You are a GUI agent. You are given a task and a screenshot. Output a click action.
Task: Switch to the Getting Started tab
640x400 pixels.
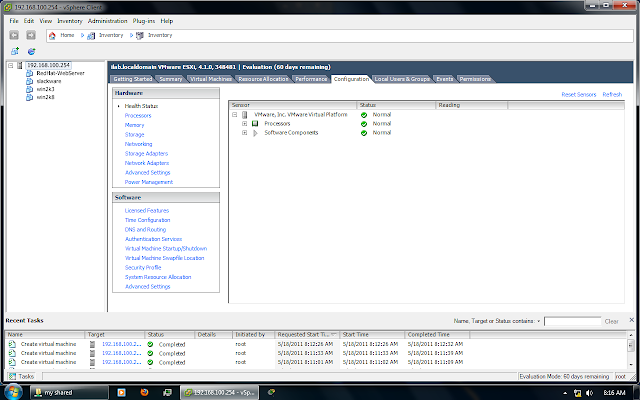click(133, 79)
